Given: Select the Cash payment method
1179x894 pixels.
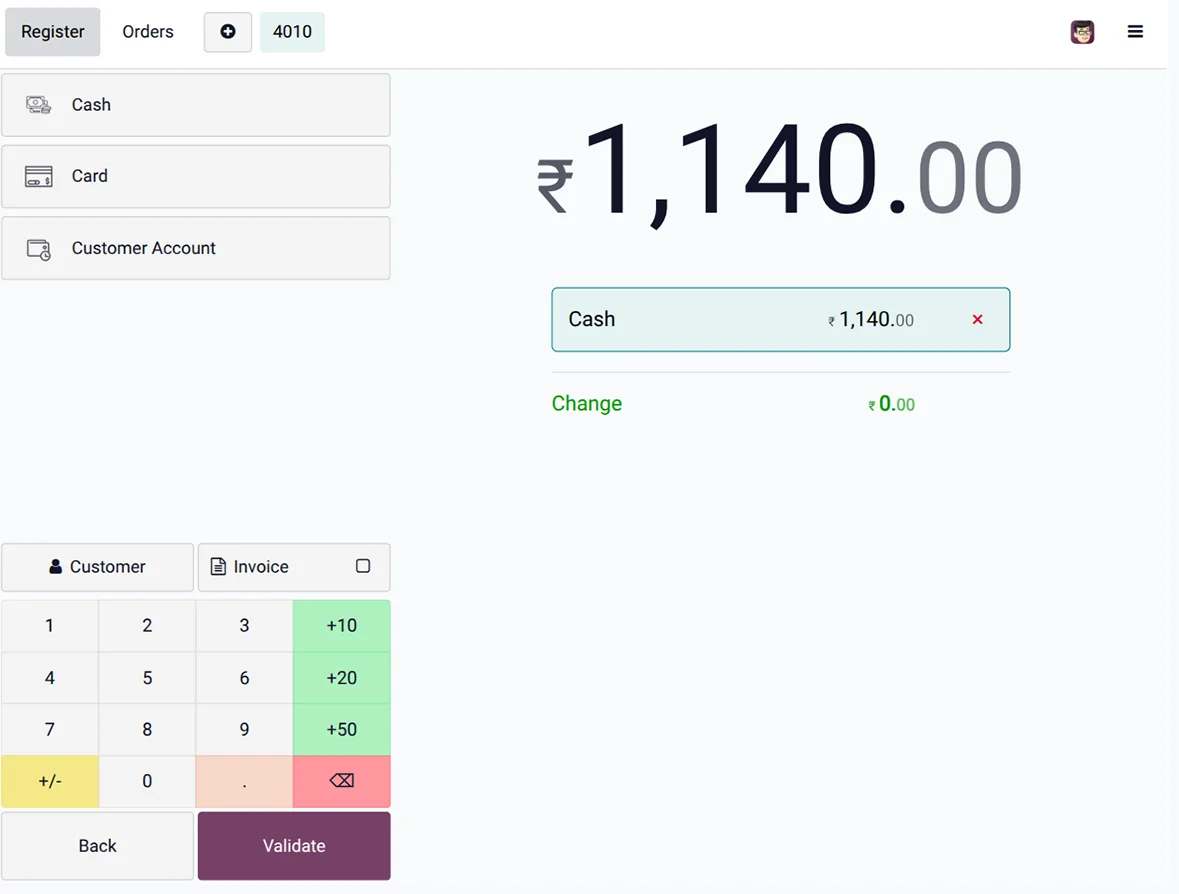Looking at the screenshot, I should pyautogui.click(x=195, y=105).
